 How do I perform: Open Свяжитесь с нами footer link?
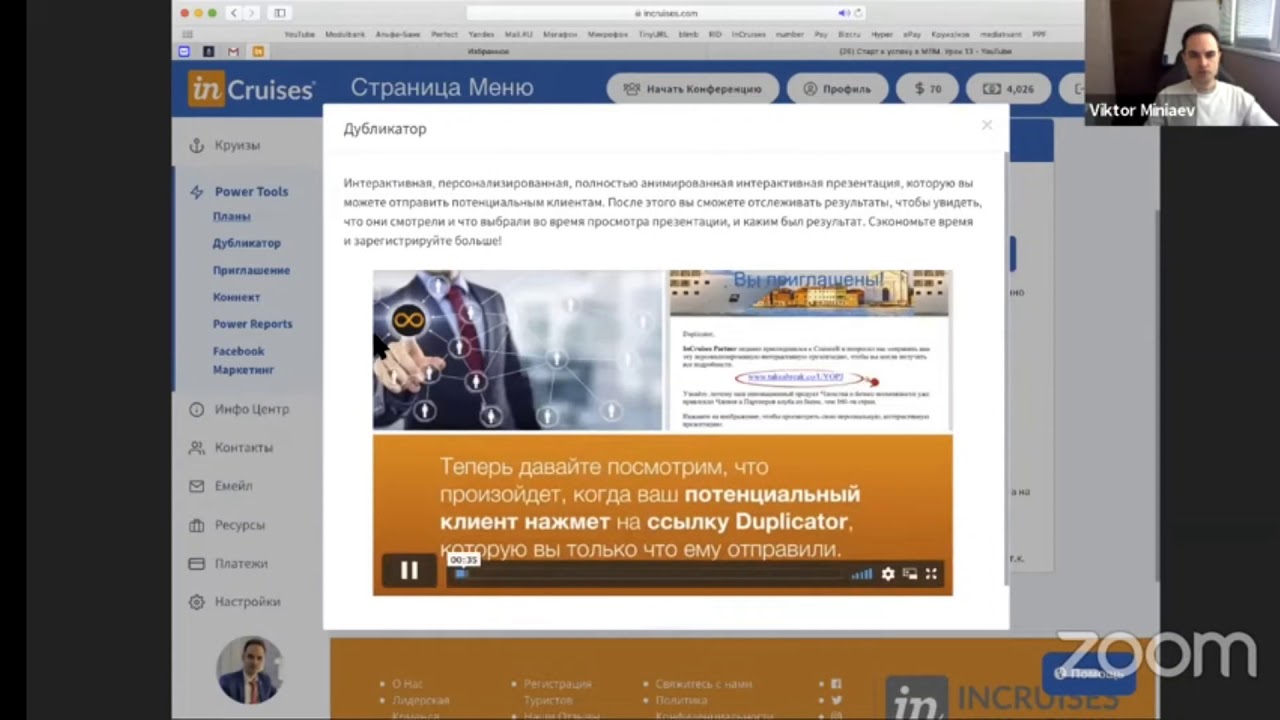[704, 684]
